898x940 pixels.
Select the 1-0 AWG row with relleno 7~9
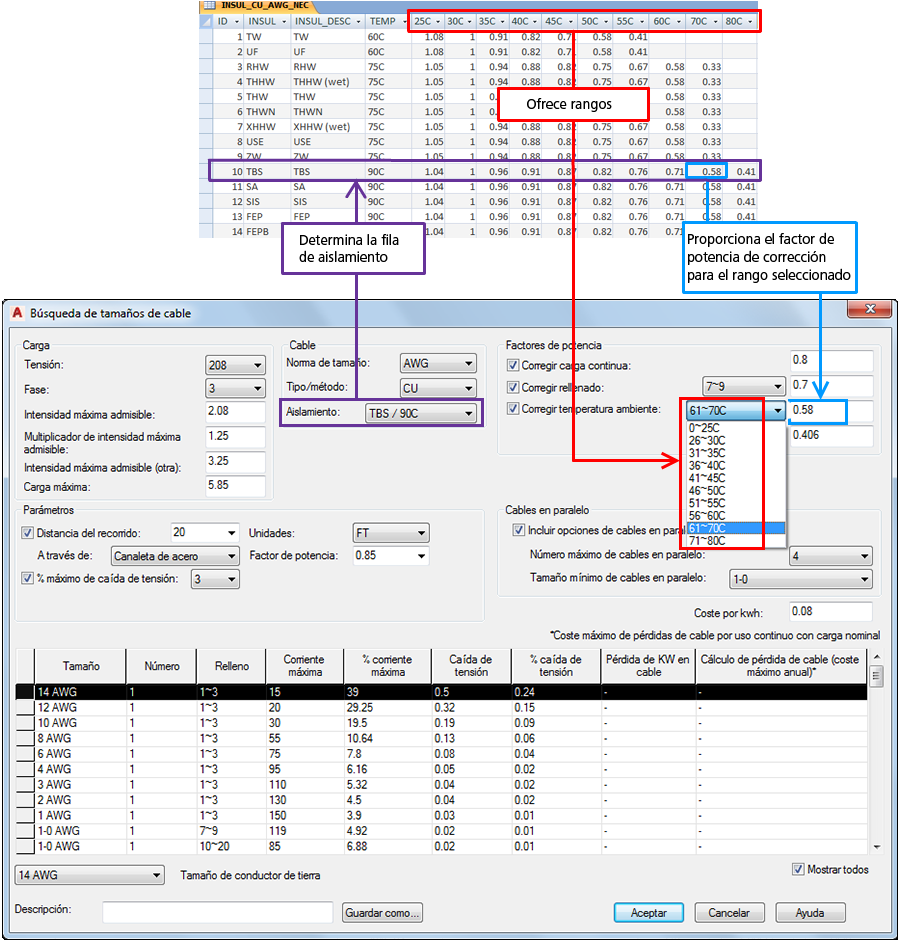[x=441, y=831]
